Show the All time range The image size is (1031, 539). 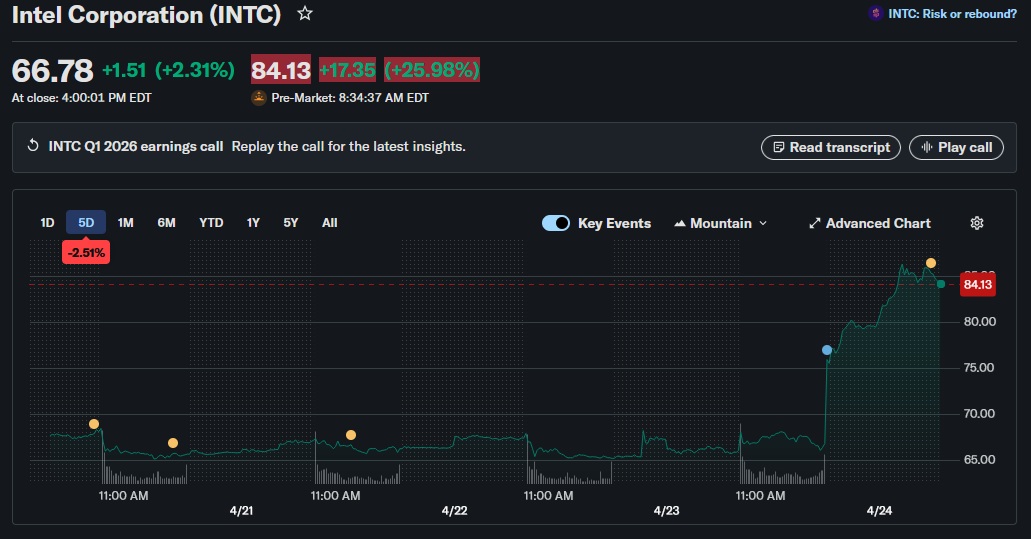[329, 223]
